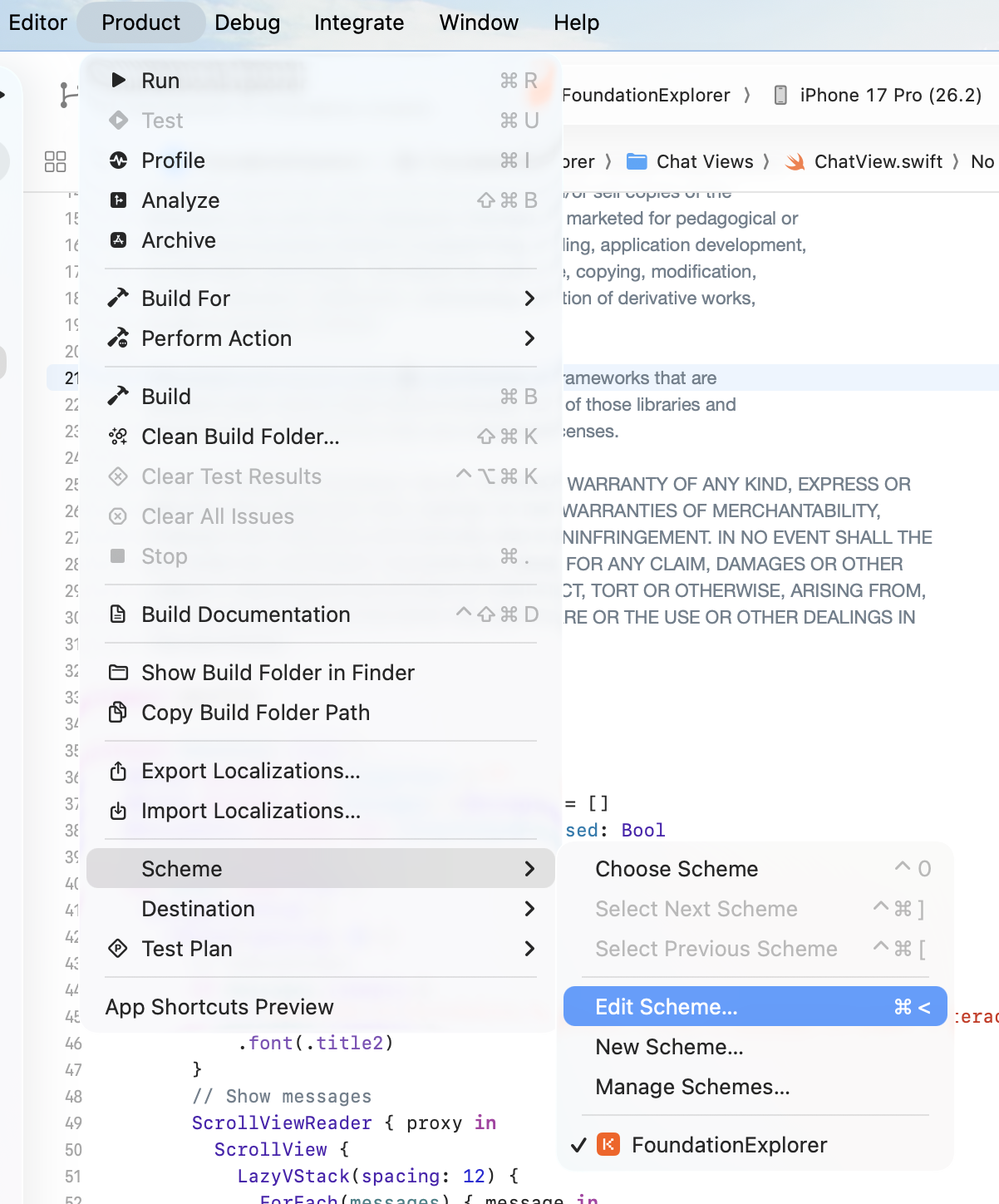Click the Bool type text
Image resolution: width=999 pixels, height=1204 pixels.
tap(643, 831)
